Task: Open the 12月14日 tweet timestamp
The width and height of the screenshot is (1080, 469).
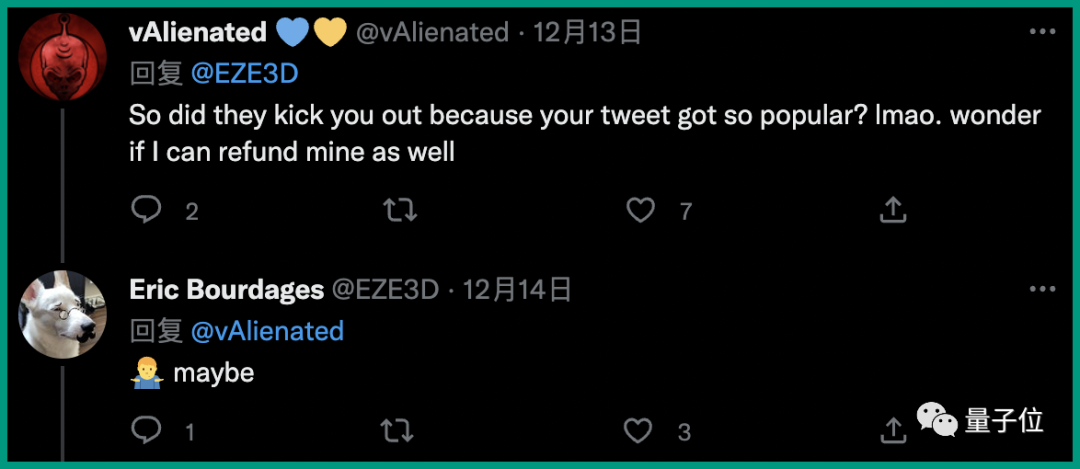Action: (517, 290)
